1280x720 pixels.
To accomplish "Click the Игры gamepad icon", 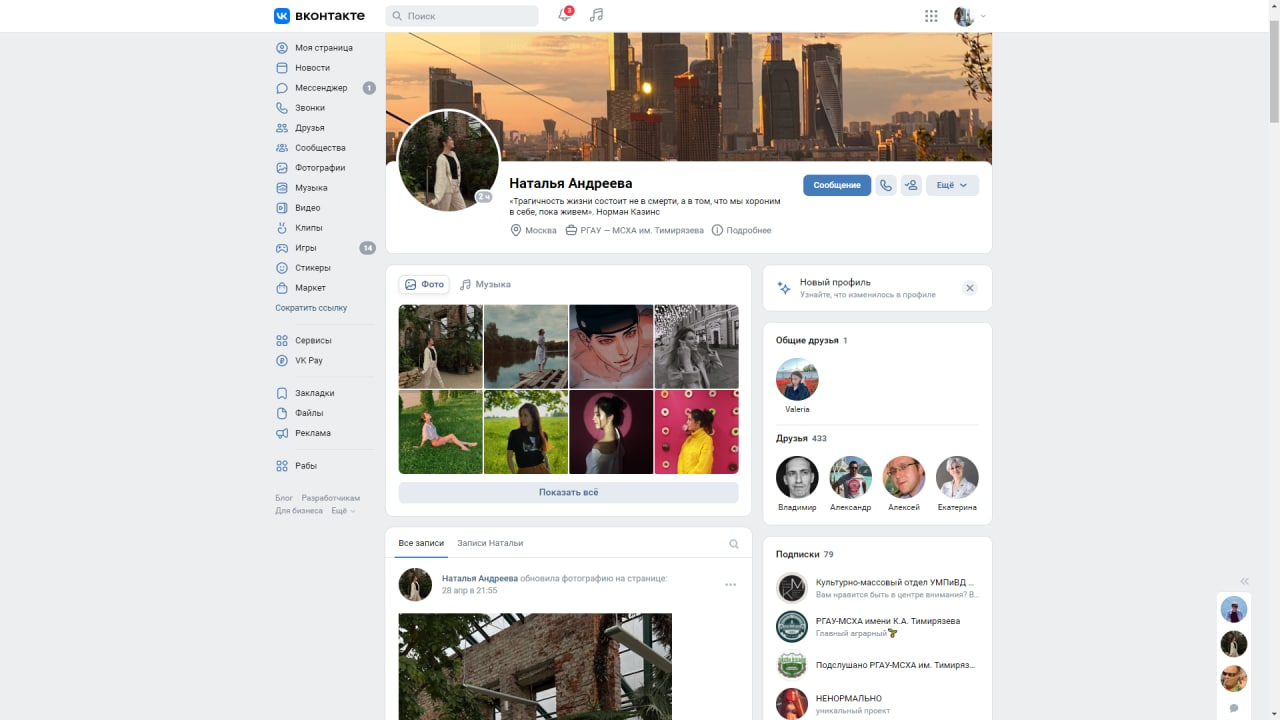I will pos(282,248).
